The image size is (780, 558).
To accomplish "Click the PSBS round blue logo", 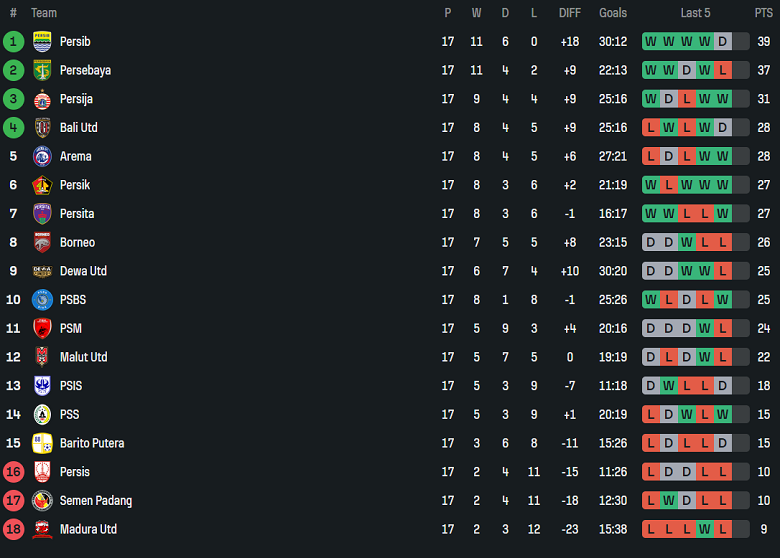I will pos(42,299).
